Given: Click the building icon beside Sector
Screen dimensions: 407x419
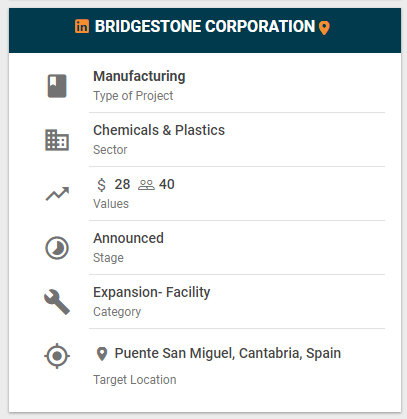Looking at the screenshot, I should click(57, 140).
